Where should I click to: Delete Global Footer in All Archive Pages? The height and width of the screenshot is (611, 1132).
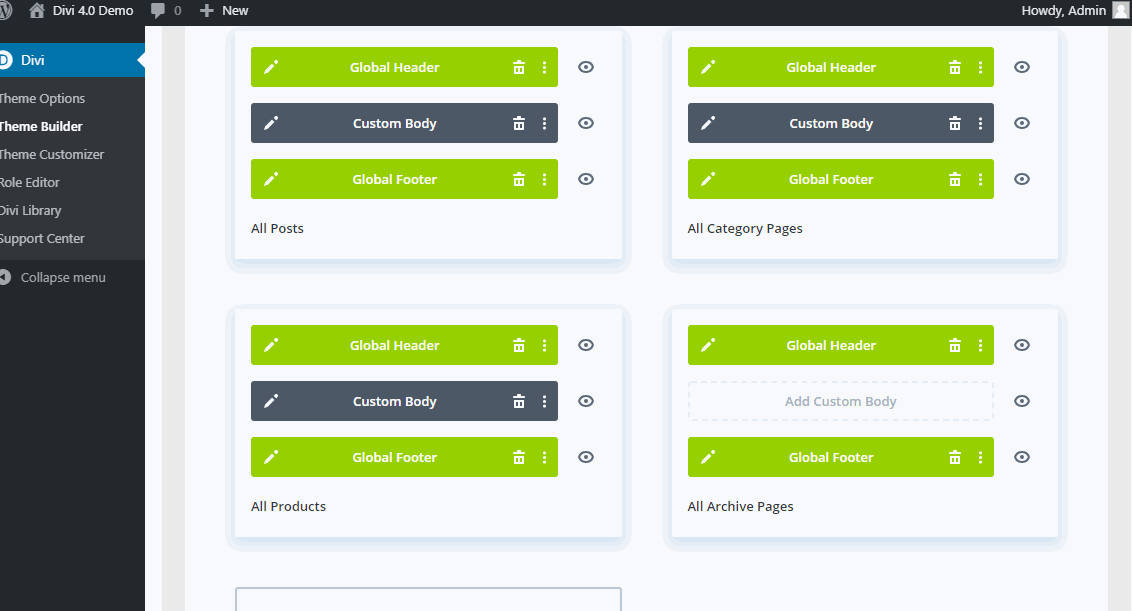954,457
